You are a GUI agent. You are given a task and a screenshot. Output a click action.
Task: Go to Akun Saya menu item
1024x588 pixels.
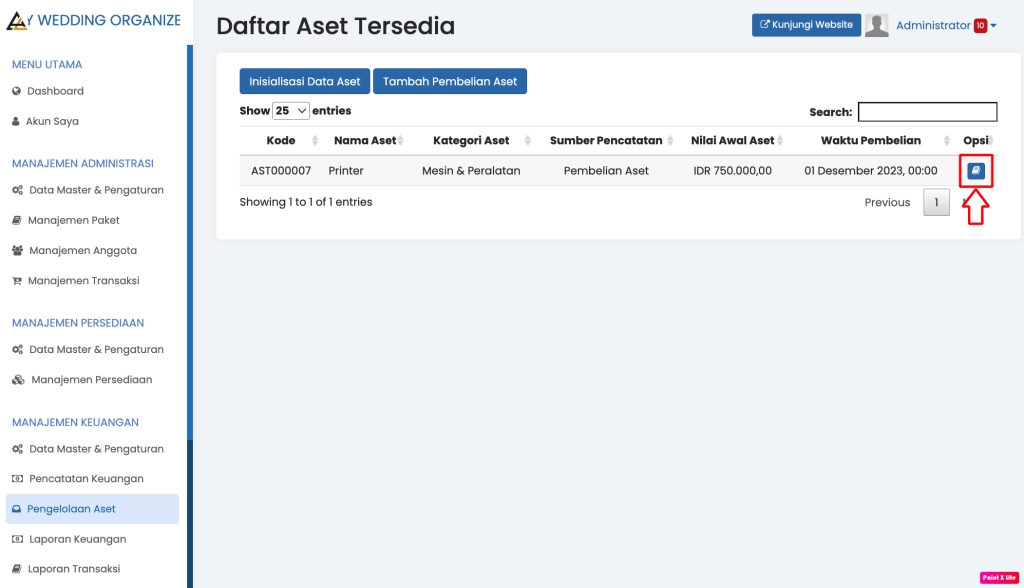[52, 121]
